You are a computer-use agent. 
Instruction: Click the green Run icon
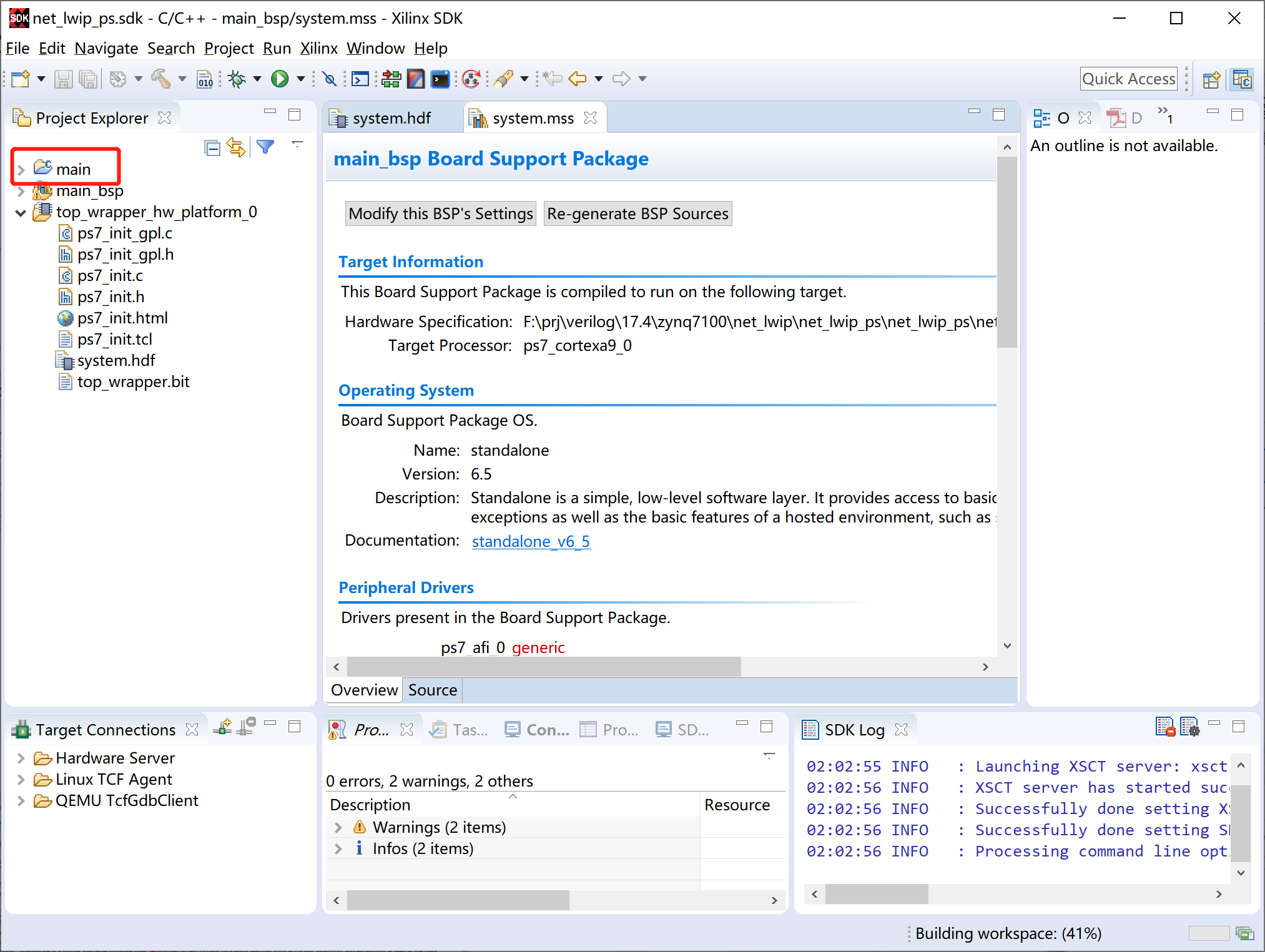coord(280,79)
